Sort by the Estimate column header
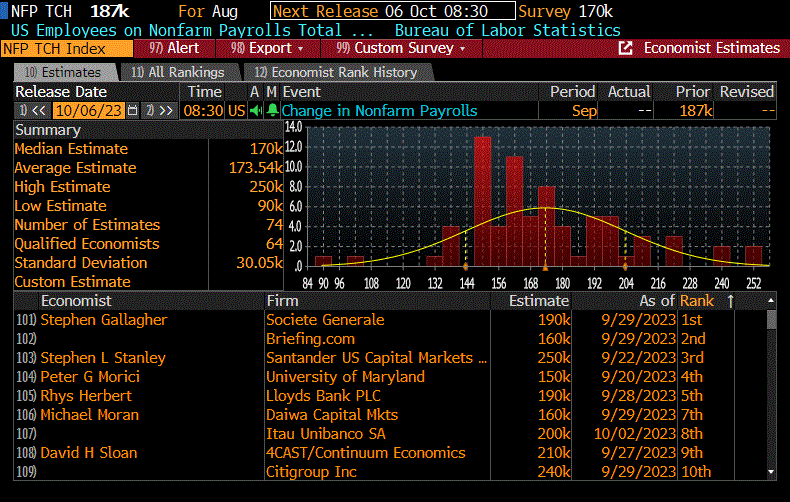Image resolution: width=790 pixels, height=502 pixels. click(539, 301)
